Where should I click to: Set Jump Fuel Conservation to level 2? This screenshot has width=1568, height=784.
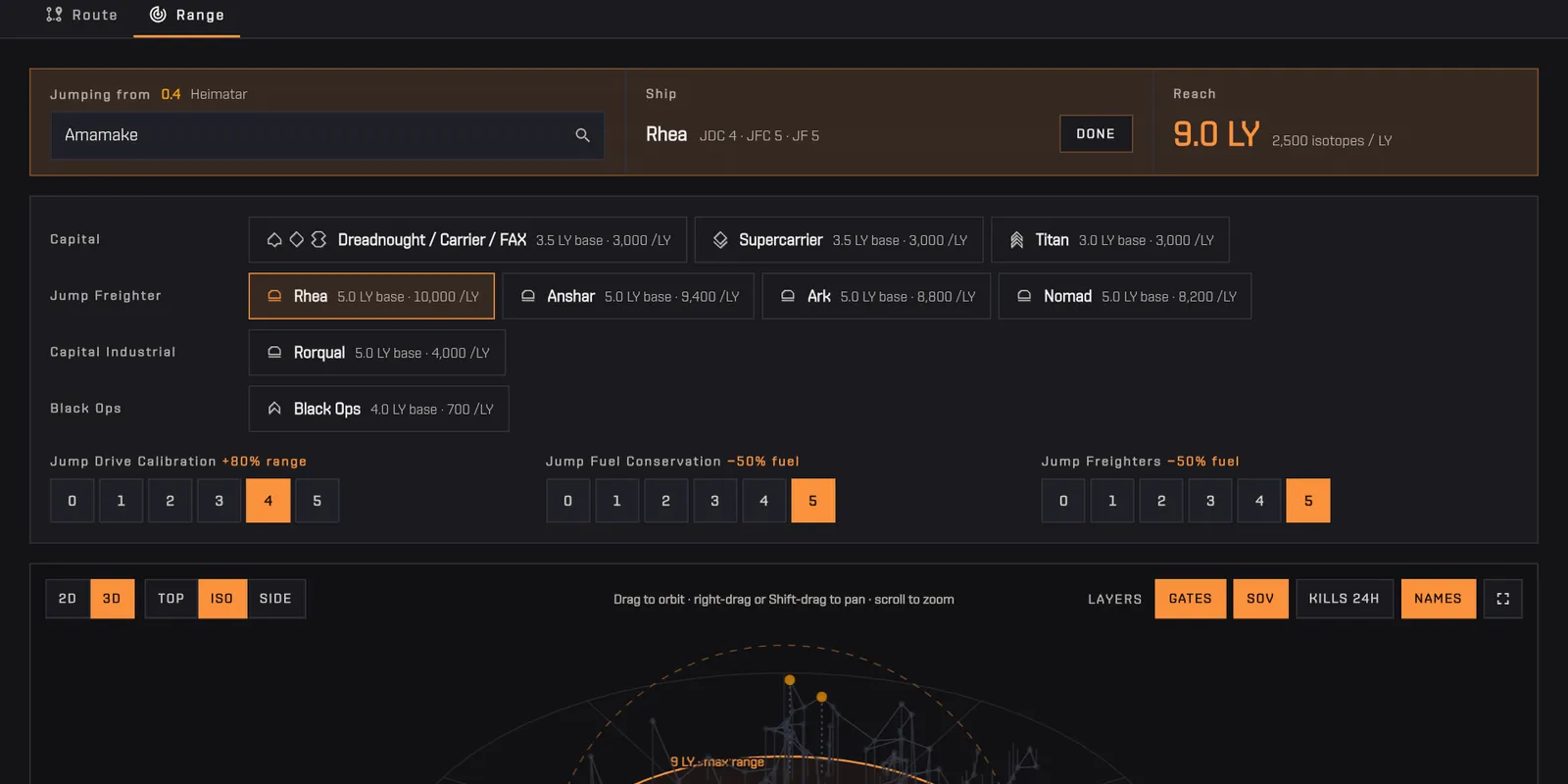click(x=666, y=501)
